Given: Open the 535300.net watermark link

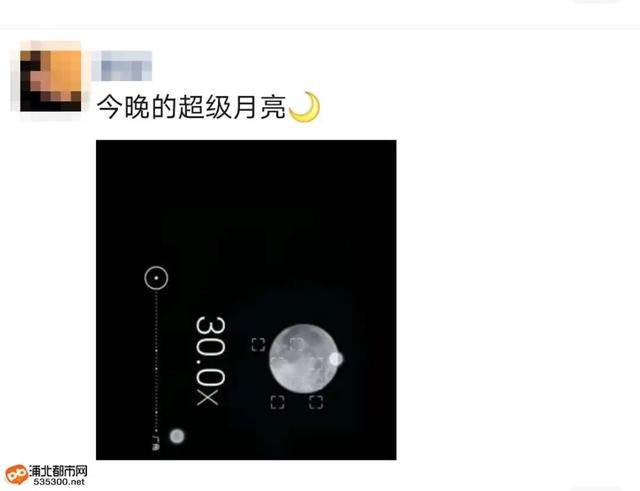Looking at the screenshot, I should [x=59, y=482].
